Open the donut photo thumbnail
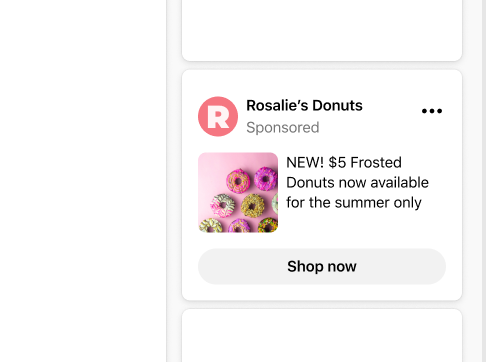The width and height of the screenshot is (486, 362). coord(238,192)
